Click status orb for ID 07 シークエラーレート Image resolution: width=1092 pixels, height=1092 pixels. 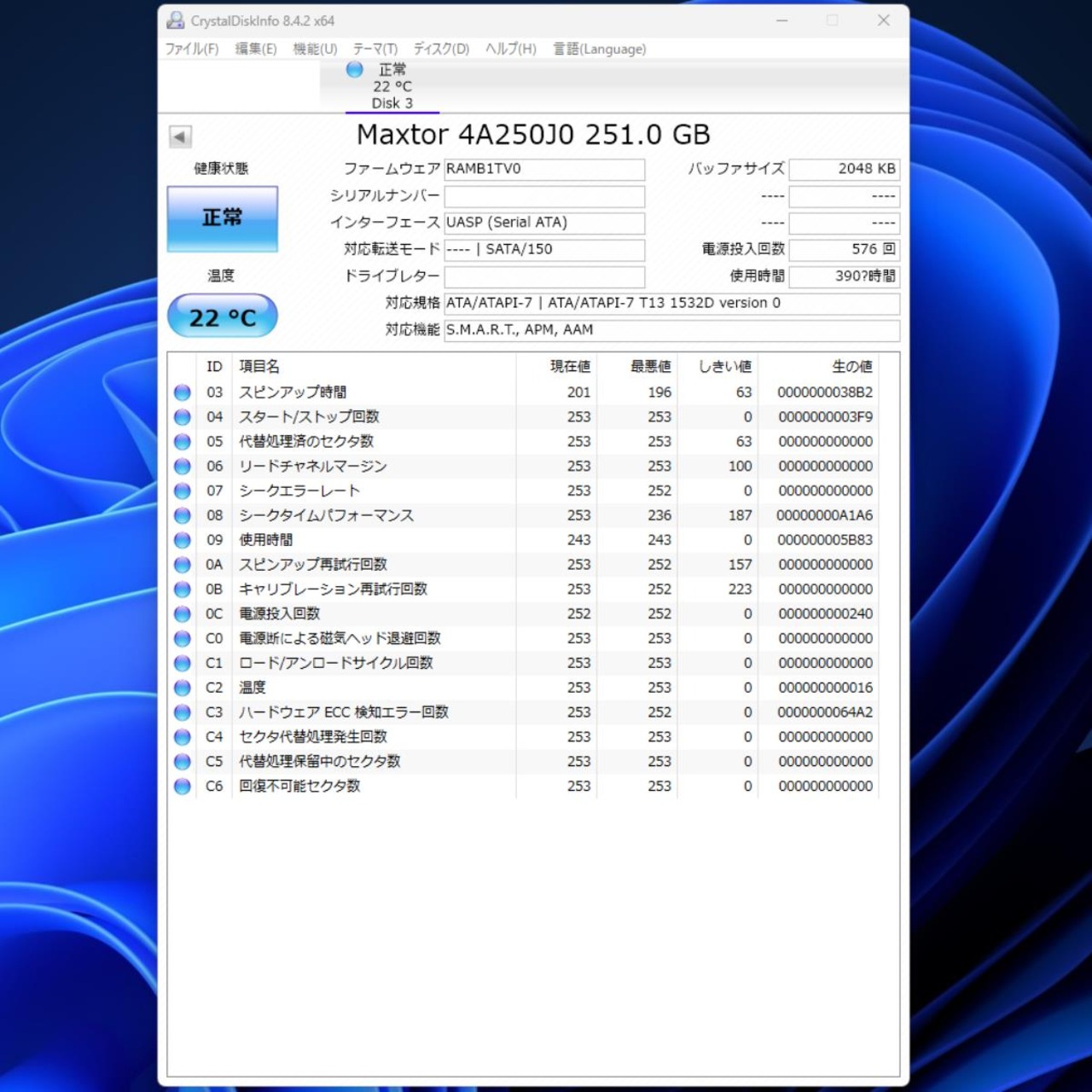pyautogui.click(x=183, y=491)
